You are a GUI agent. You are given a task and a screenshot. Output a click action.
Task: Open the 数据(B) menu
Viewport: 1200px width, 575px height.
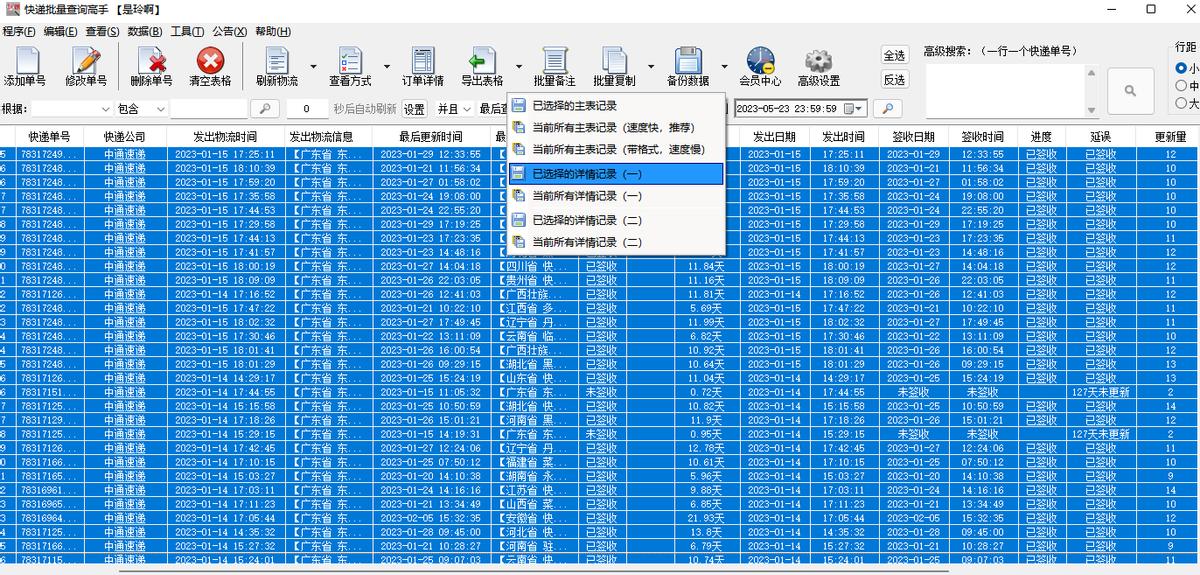(x=146, y=31)
